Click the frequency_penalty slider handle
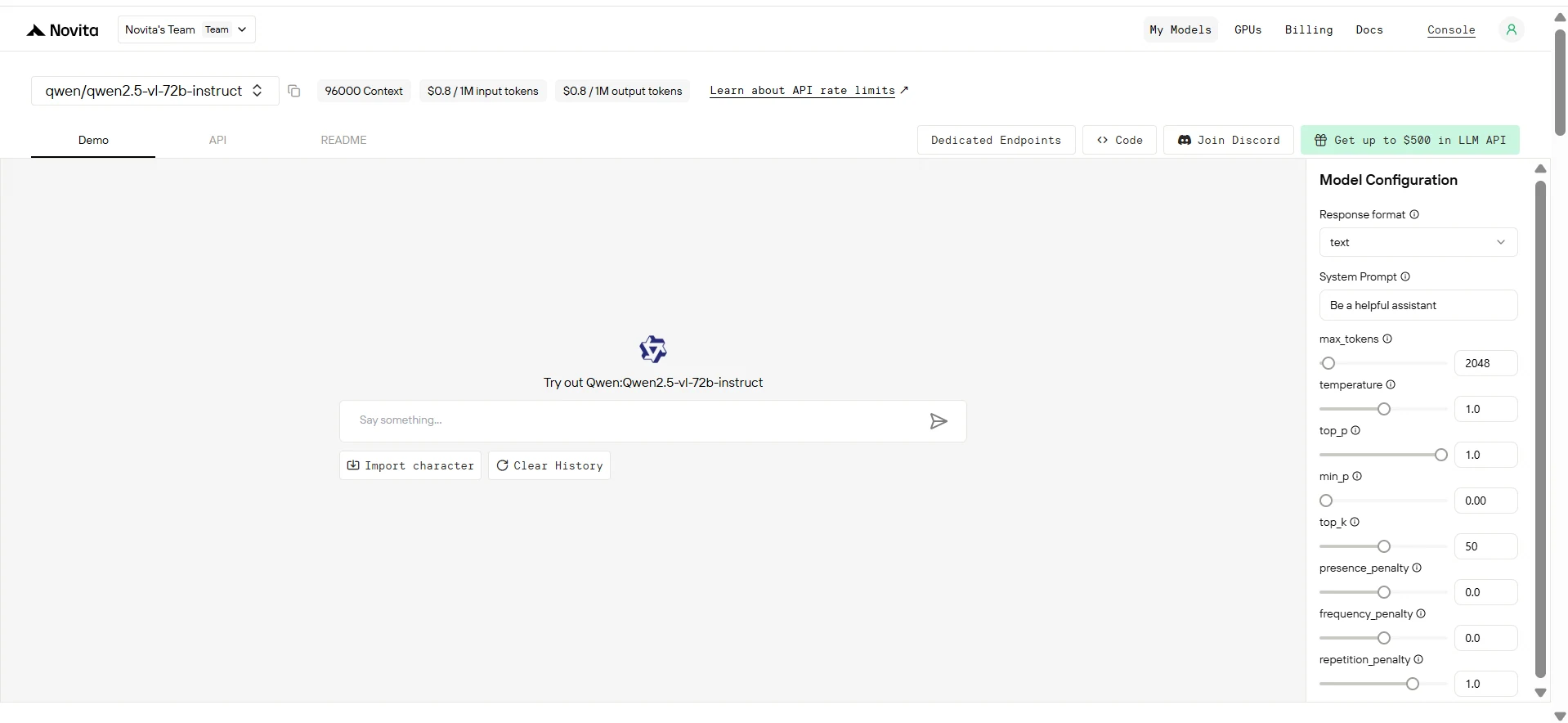This screenshot has width=1568, height=723. [1384, 638]
